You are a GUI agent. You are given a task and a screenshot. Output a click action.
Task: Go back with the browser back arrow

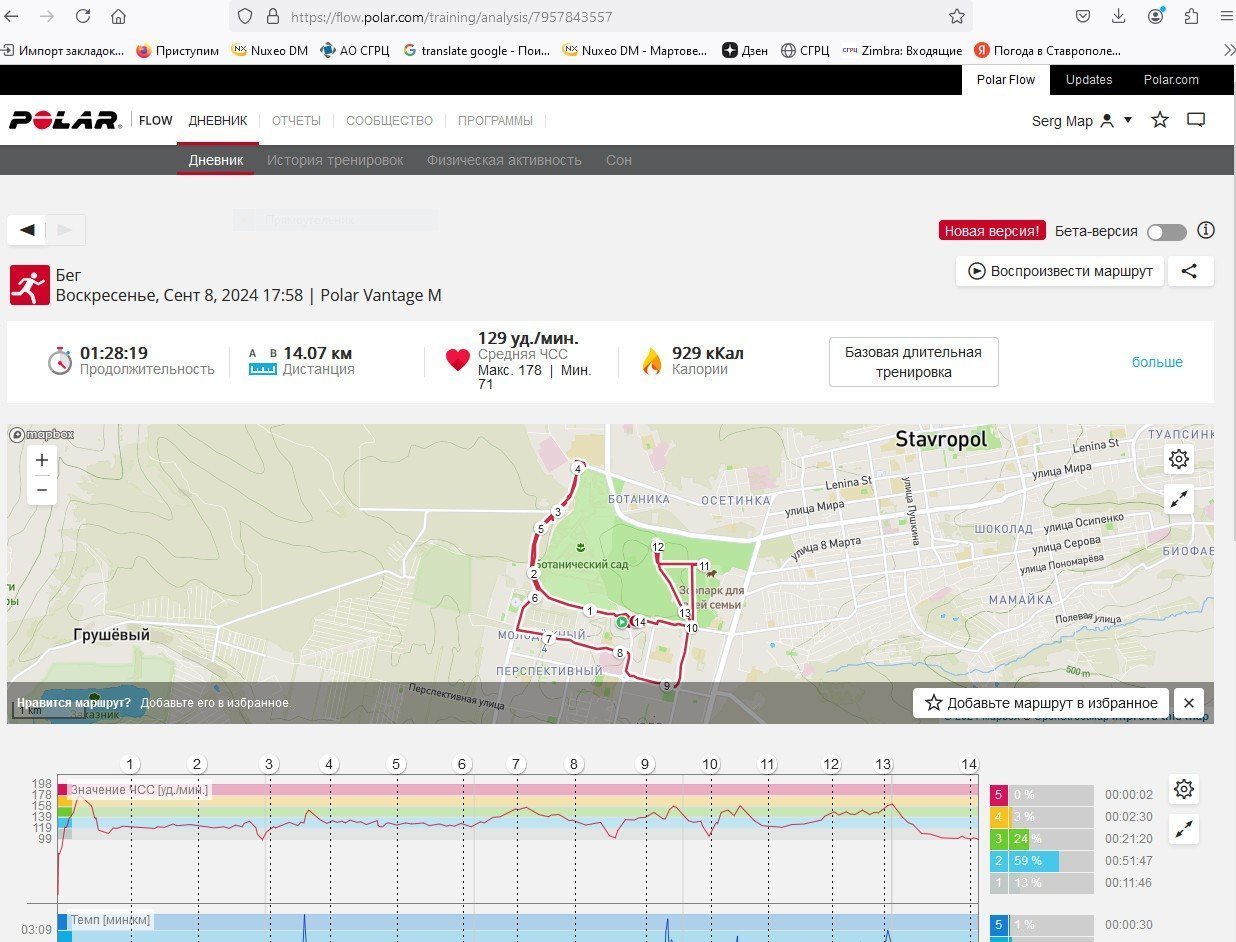[12, 16]
